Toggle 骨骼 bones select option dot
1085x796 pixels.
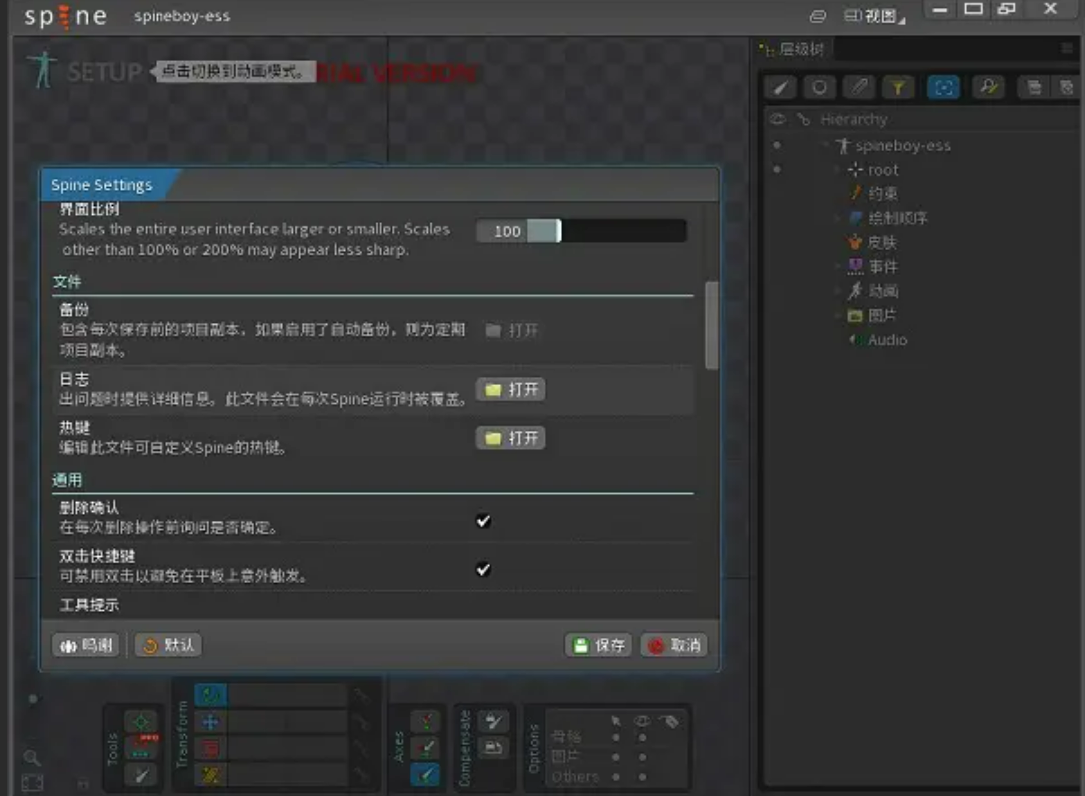coord(616,737)
